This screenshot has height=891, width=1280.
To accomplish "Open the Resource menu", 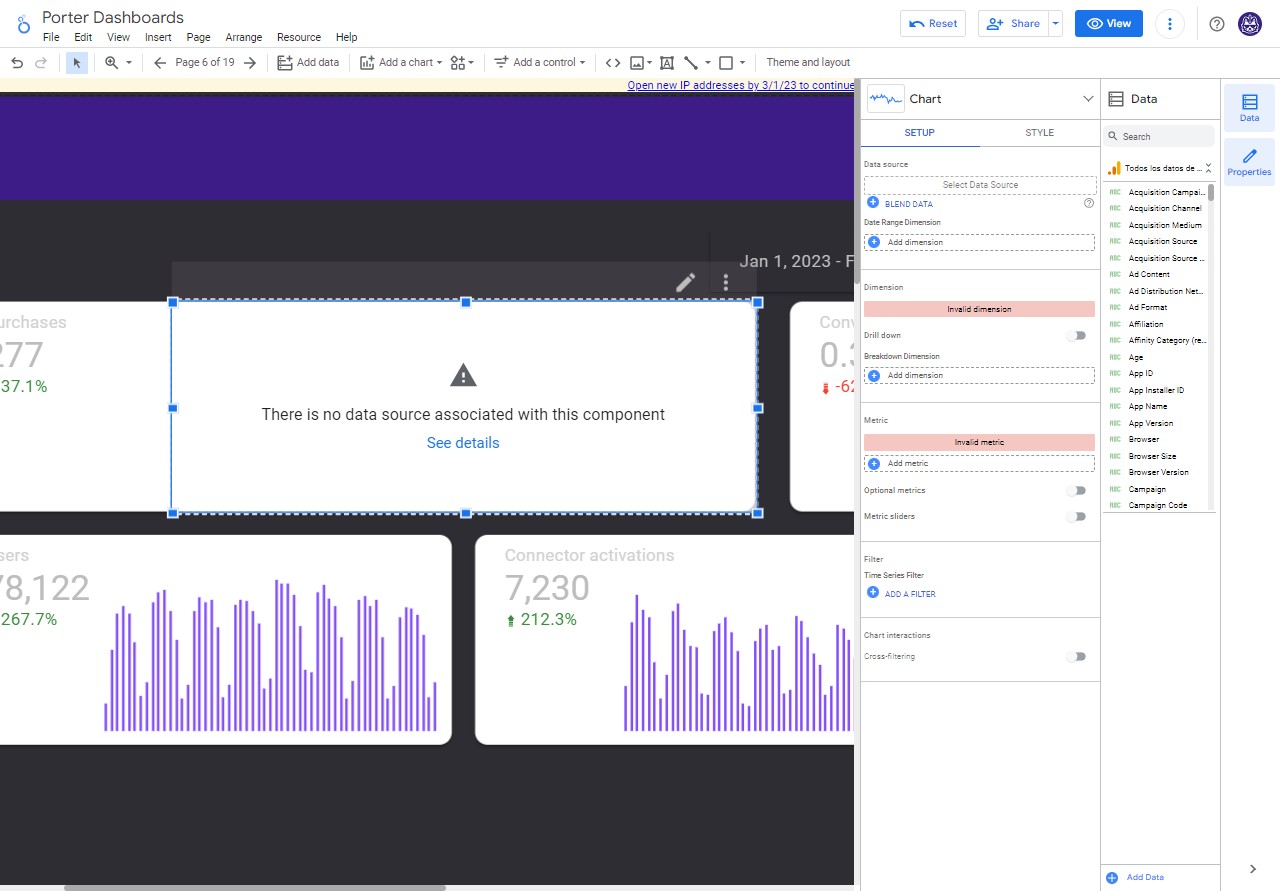I will (299, 37).
